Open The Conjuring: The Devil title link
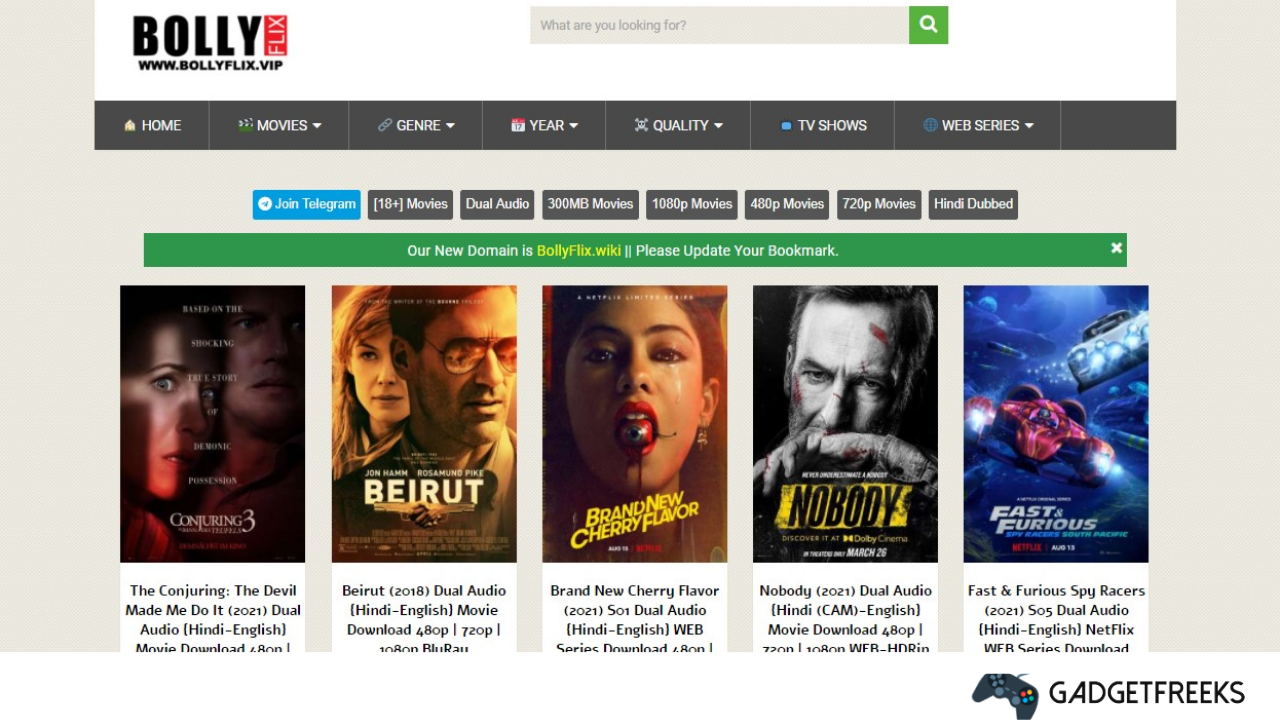This screenshot has width=1280, height=720. coord(213,617)
